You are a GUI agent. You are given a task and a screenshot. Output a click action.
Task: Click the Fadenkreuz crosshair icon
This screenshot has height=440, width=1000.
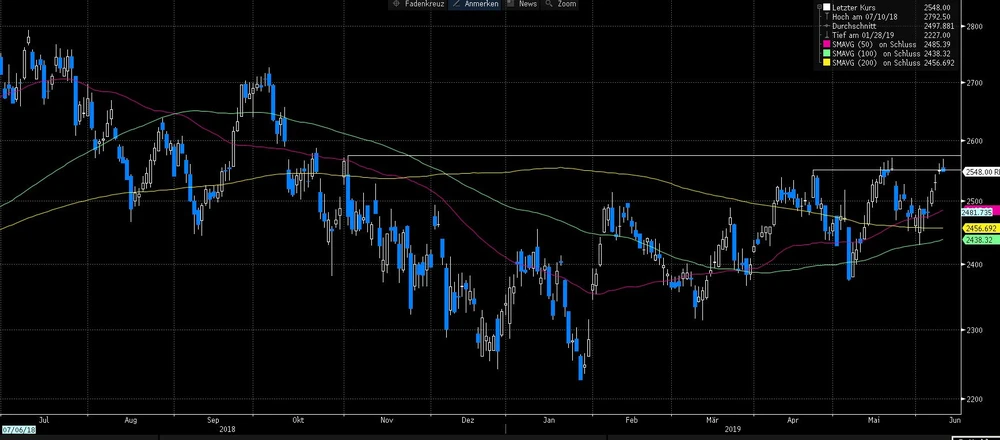point(395,5)
